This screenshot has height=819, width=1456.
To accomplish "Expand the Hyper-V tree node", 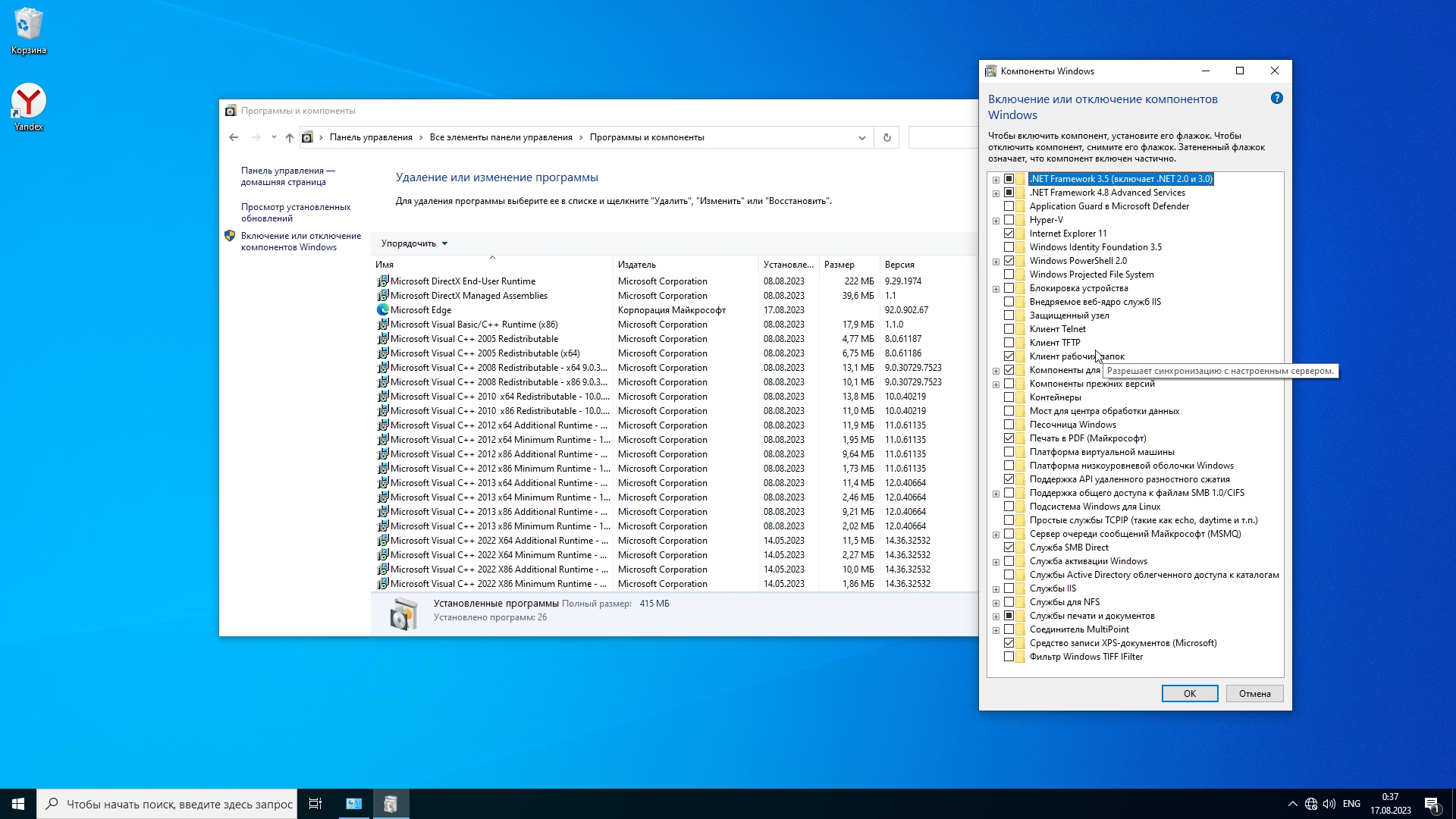I will pyautogui.click(x=996, y=221).
